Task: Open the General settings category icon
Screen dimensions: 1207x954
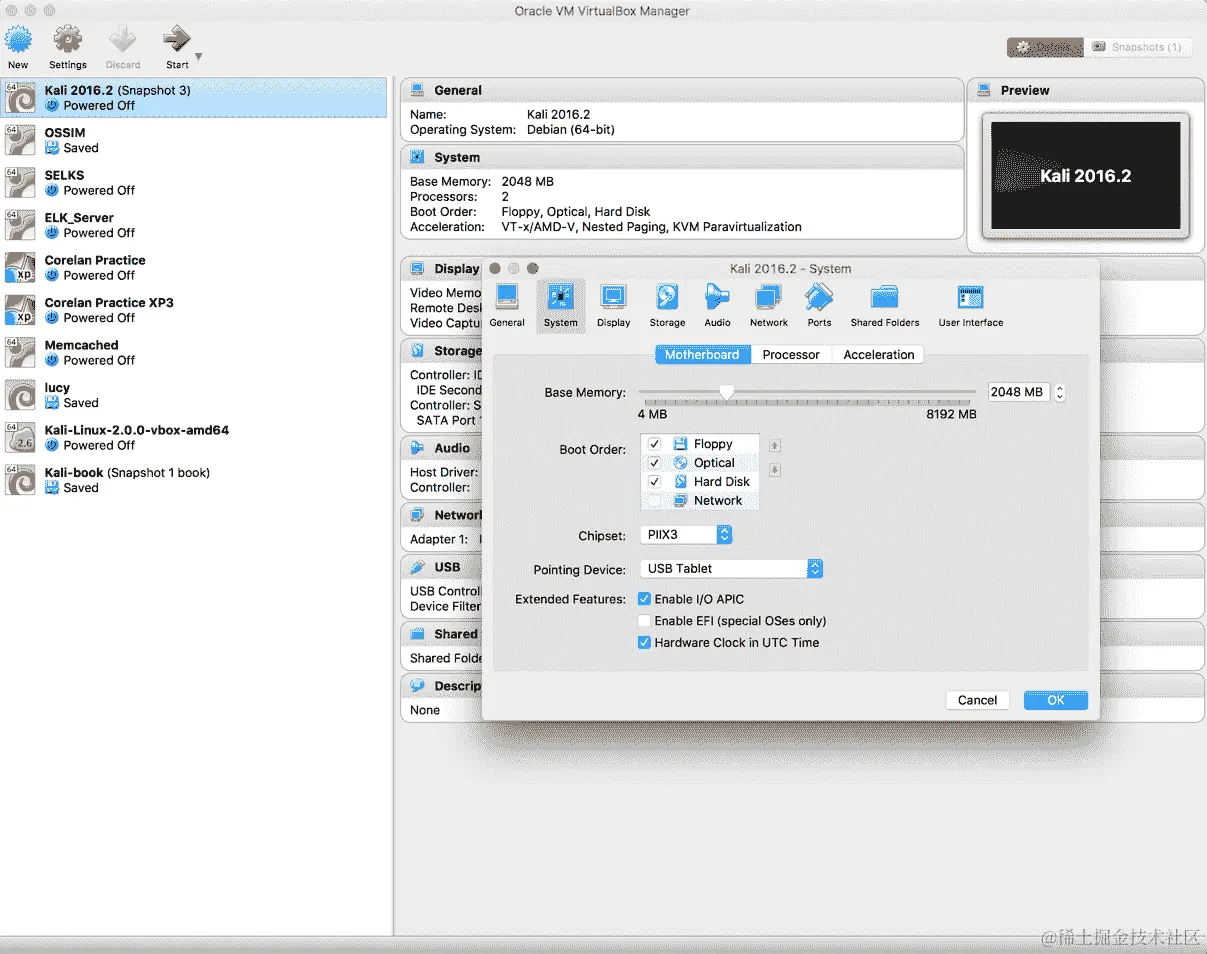Action: pyautogui.click(x=507, y=298)
